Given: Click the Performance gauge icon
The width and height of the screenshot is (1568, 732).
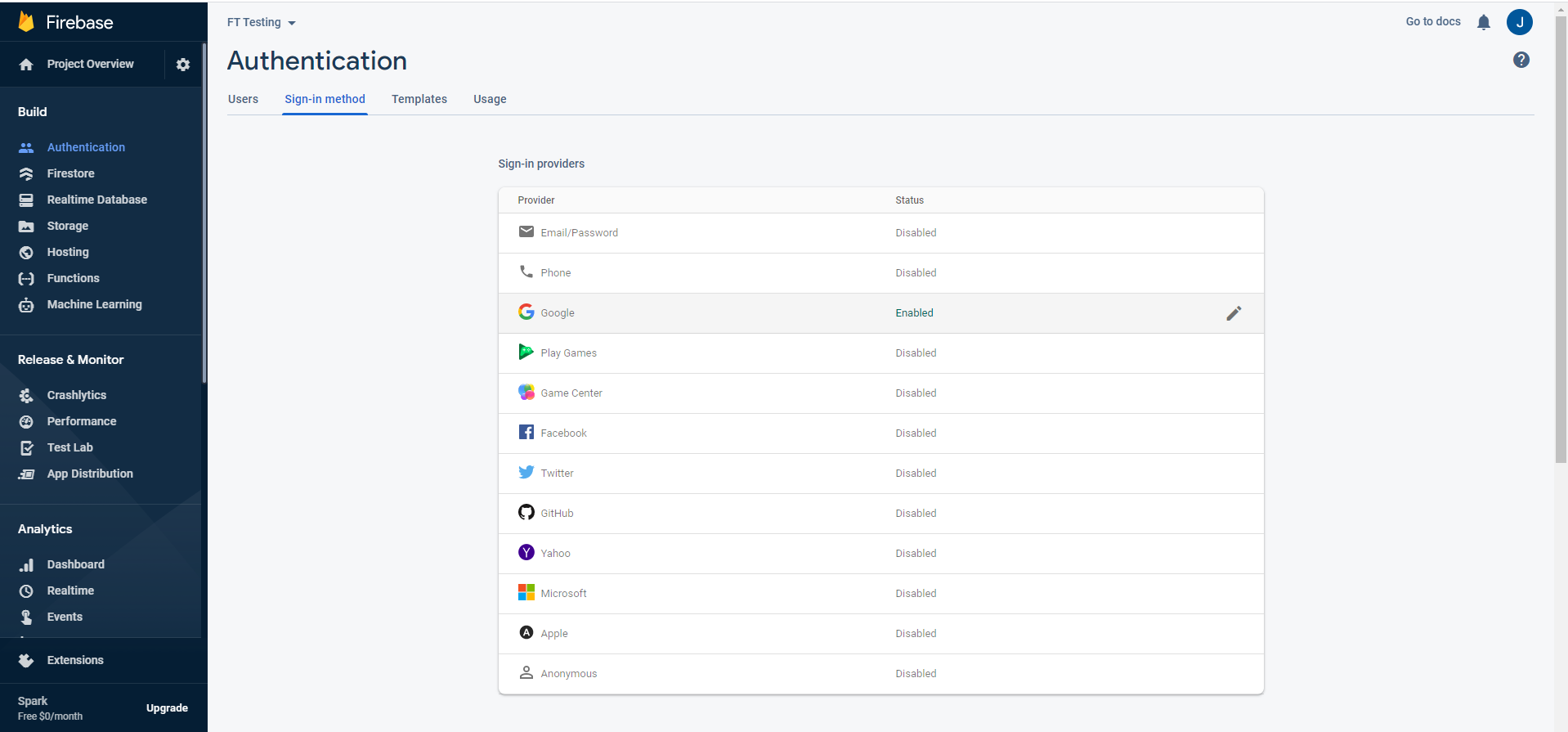Looking at the screenshot, I should pyautogui.click(x=26, y=421).
